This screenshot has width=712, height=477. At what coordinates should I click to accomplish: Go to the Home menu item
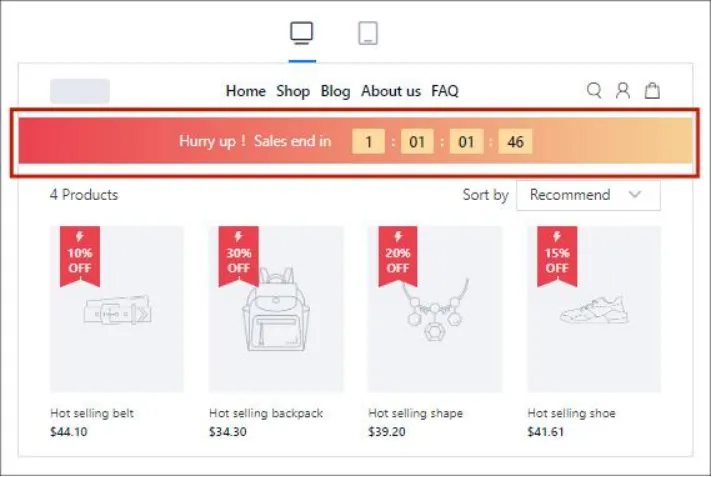tap(246, 91)
